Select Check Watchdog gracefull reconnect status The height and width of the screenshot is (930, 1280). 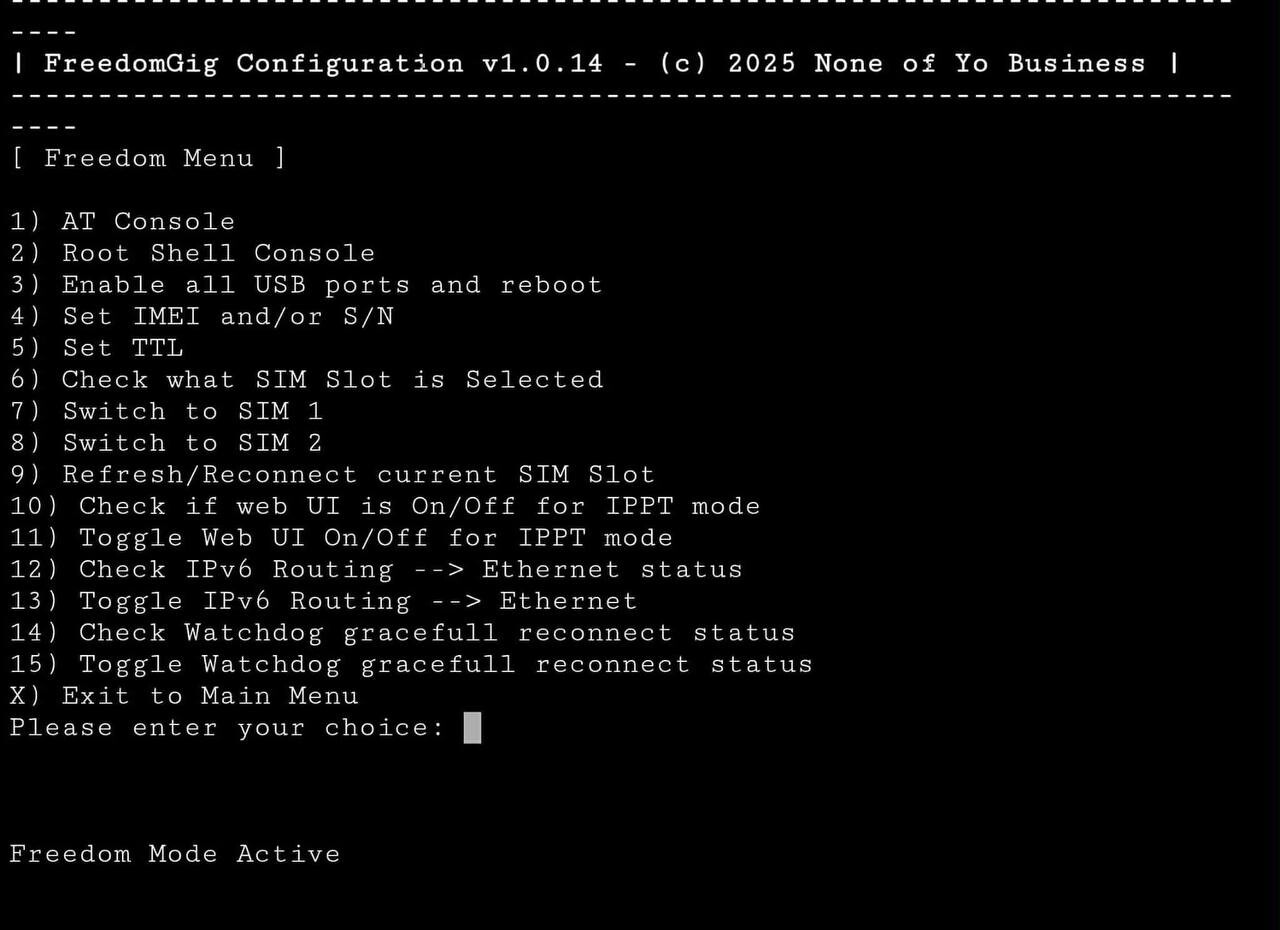tap(402, 633)
